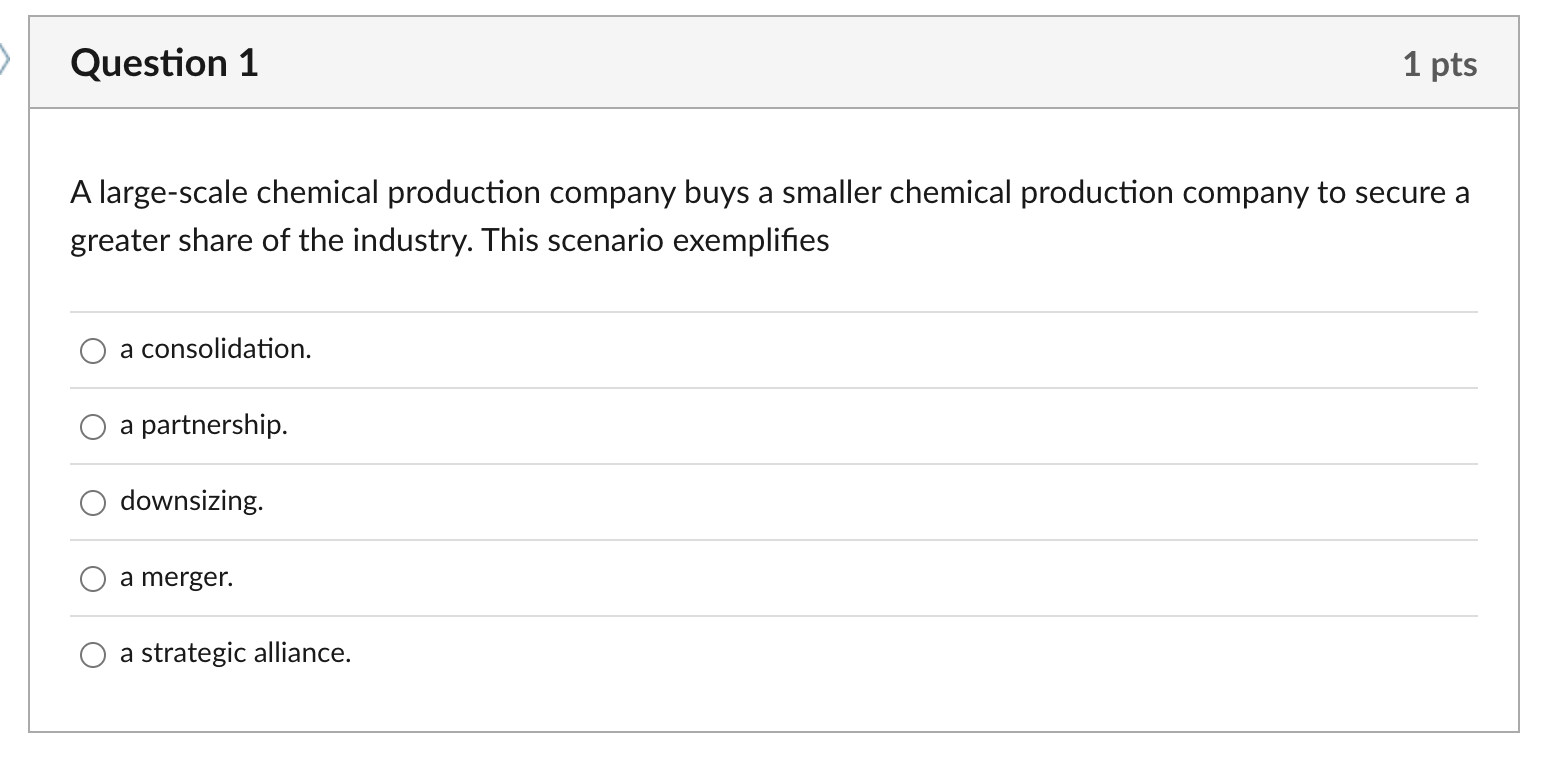
Task: Click the "1 pts" points label
Action: [1439, 64]
